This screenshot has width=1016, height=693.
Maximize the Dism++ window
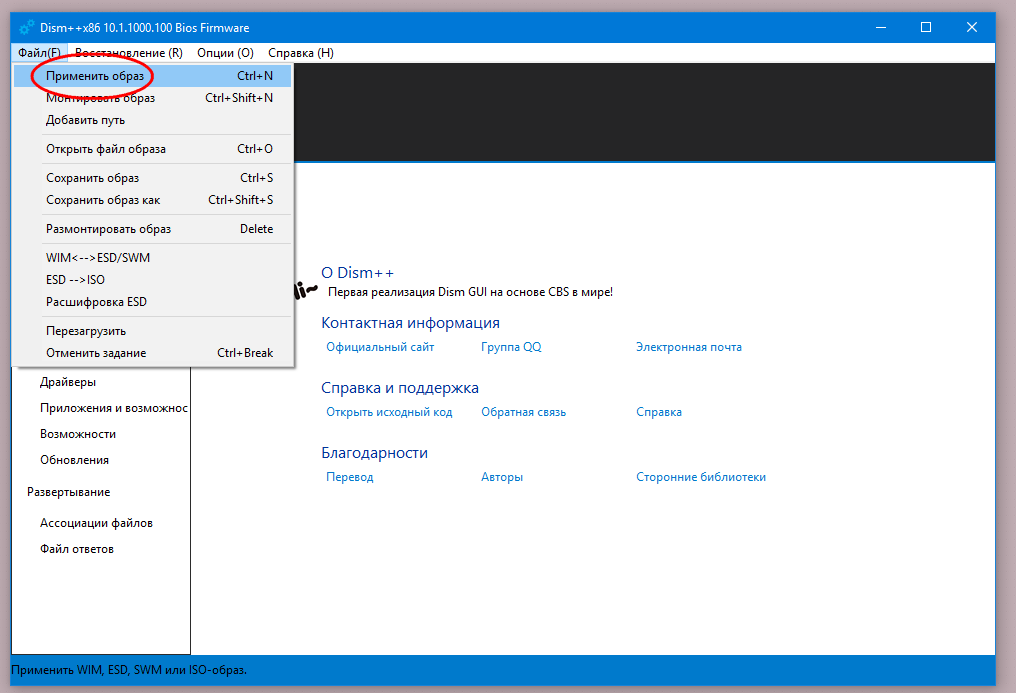926,27
